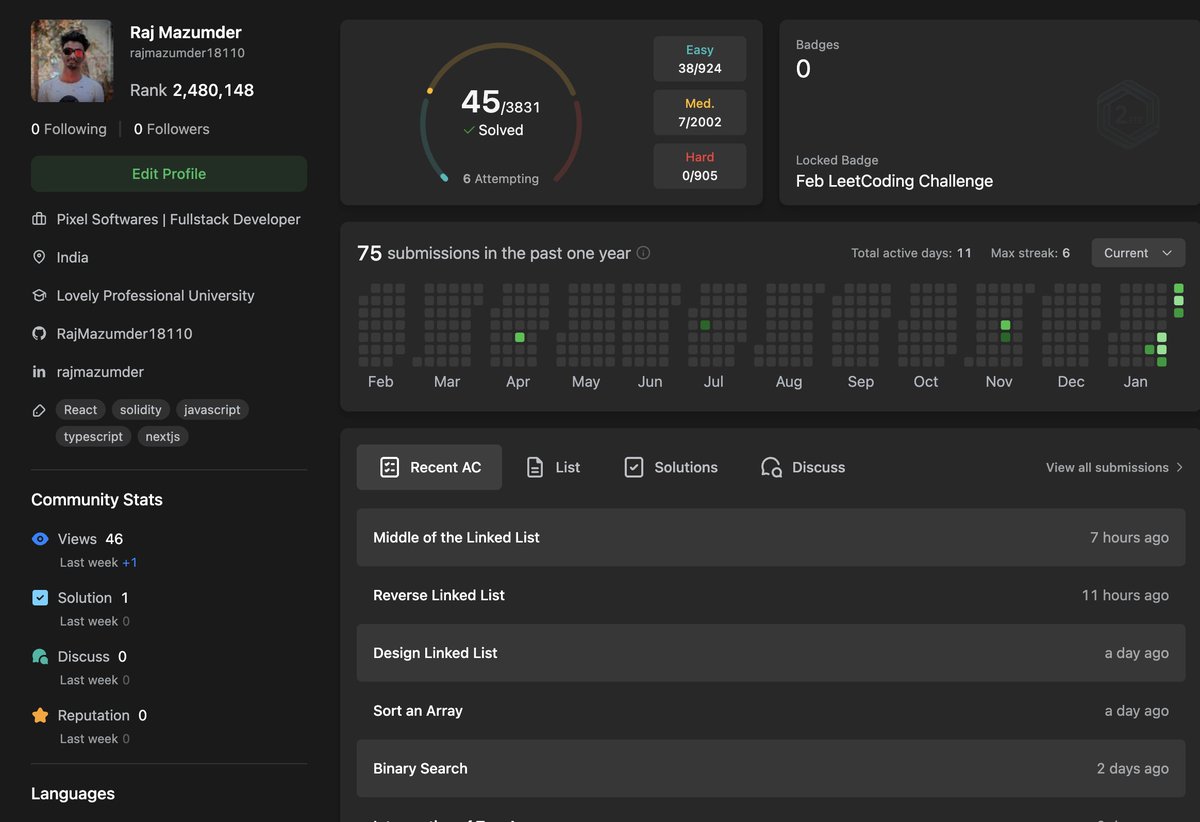The height and width of the screenshot is (822, 1200).
Task: Select the Hard 0/905 stat box
Action: (700, 166)
